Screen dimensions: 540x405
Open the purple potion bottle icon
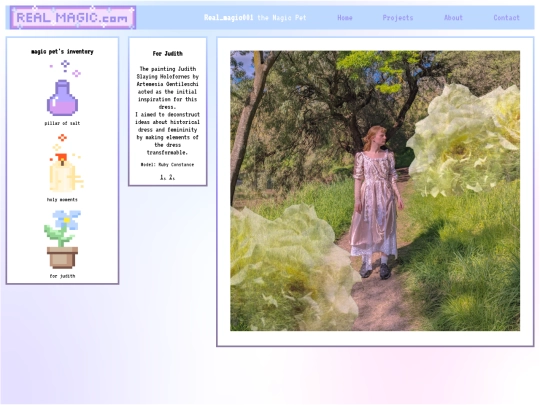(x=63, y=88)
